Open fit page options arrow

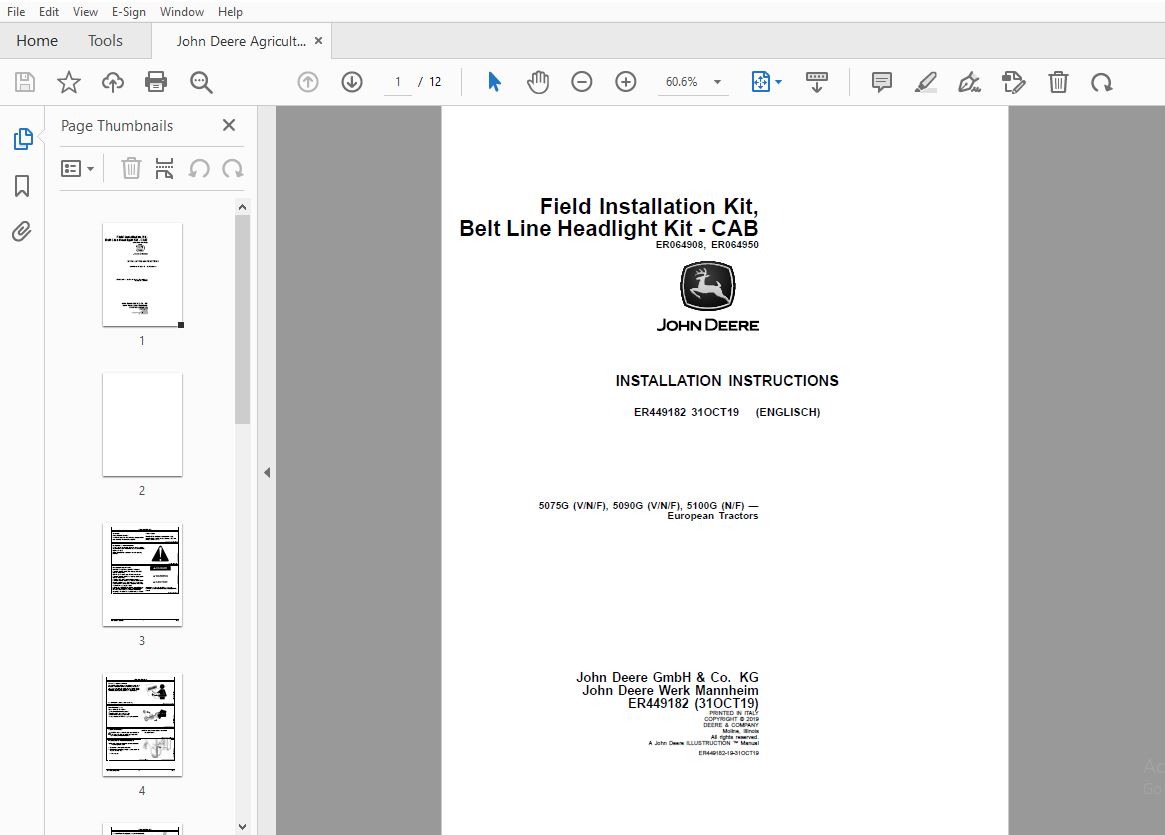point(779,82)
